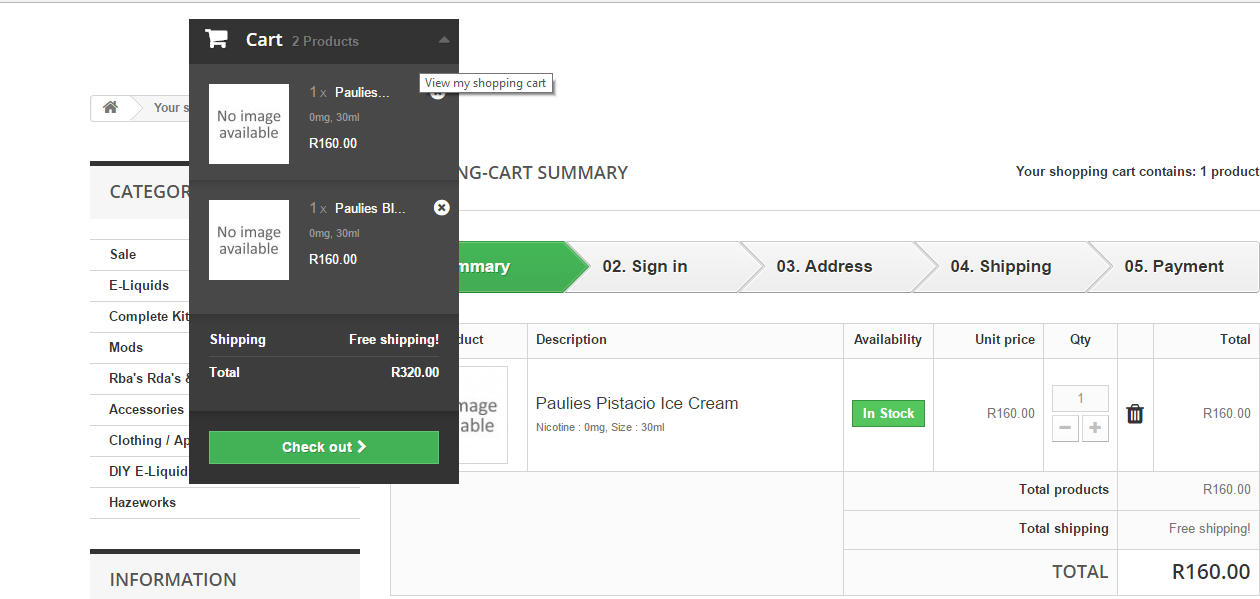Click the Cart title link

coord(264,40)
